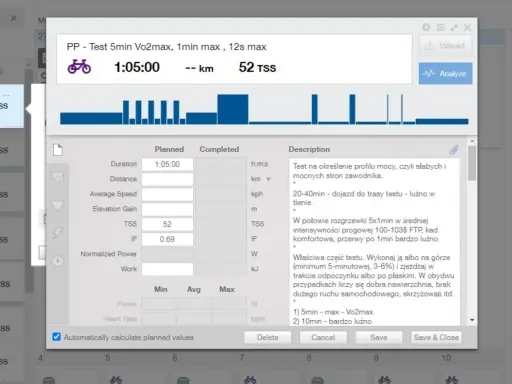Click the Planned column header
The width and height of the screenshot is (512, 384).
coord(169,149)
